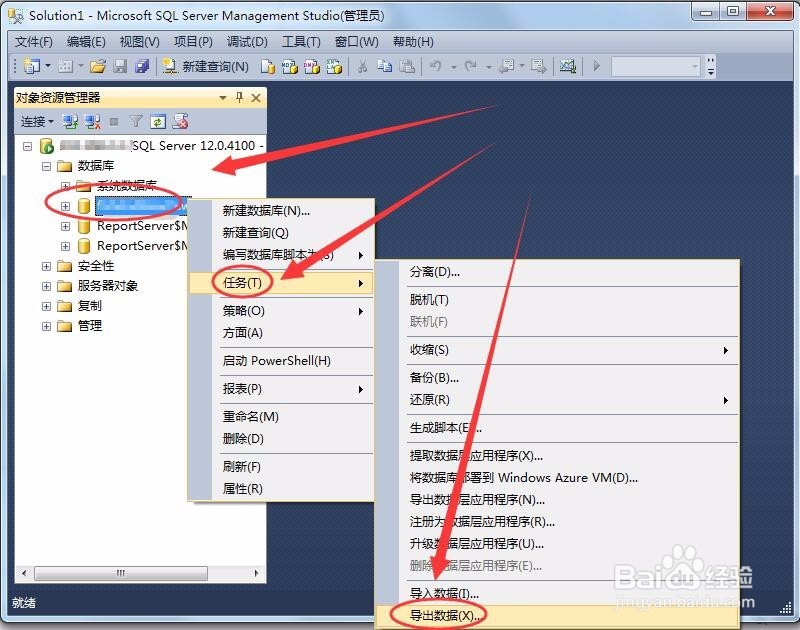Screen dimensions: 800x630
Task: Click the Open File folder icon
Action: pos(98,66)
